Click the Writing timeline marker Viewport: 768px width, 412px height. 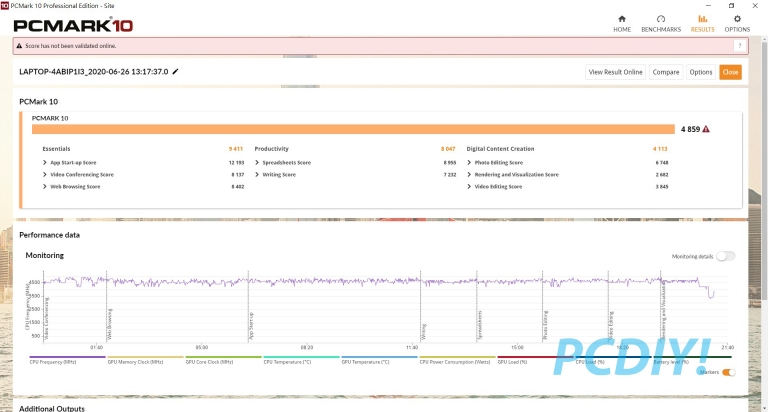[x=424, y=332]
